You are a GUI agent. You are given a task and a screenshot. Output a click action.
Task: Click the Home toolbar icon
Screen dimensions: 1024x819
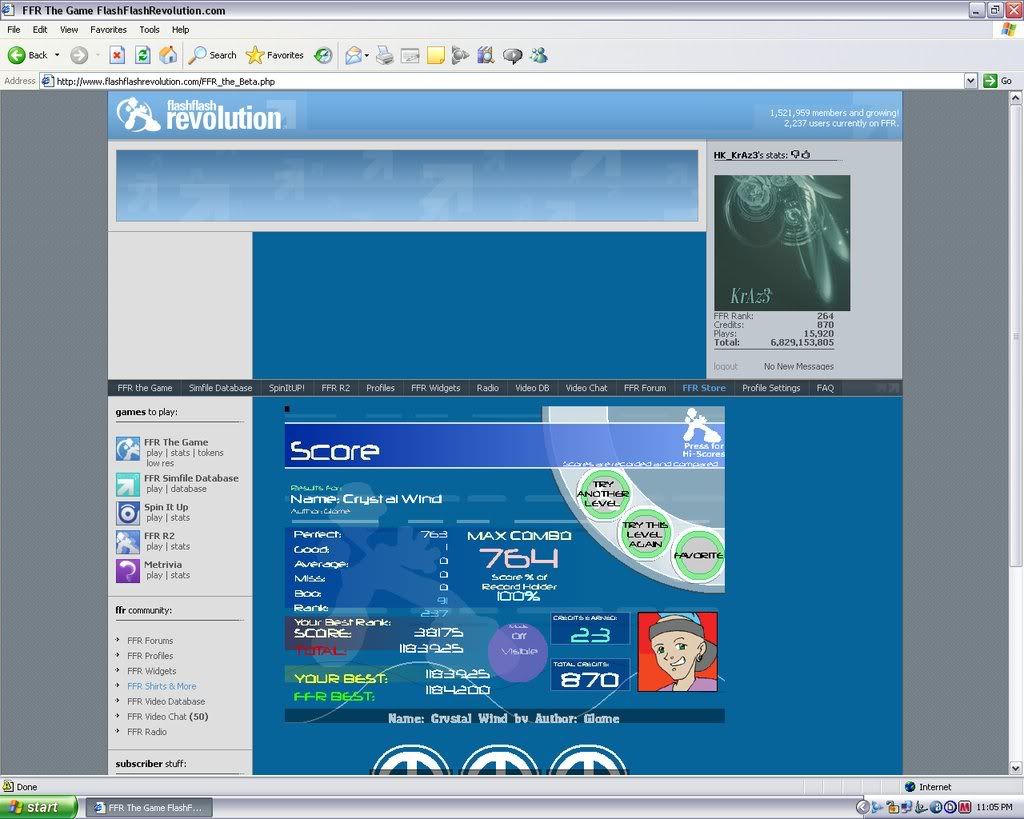[x=168, y=55]
